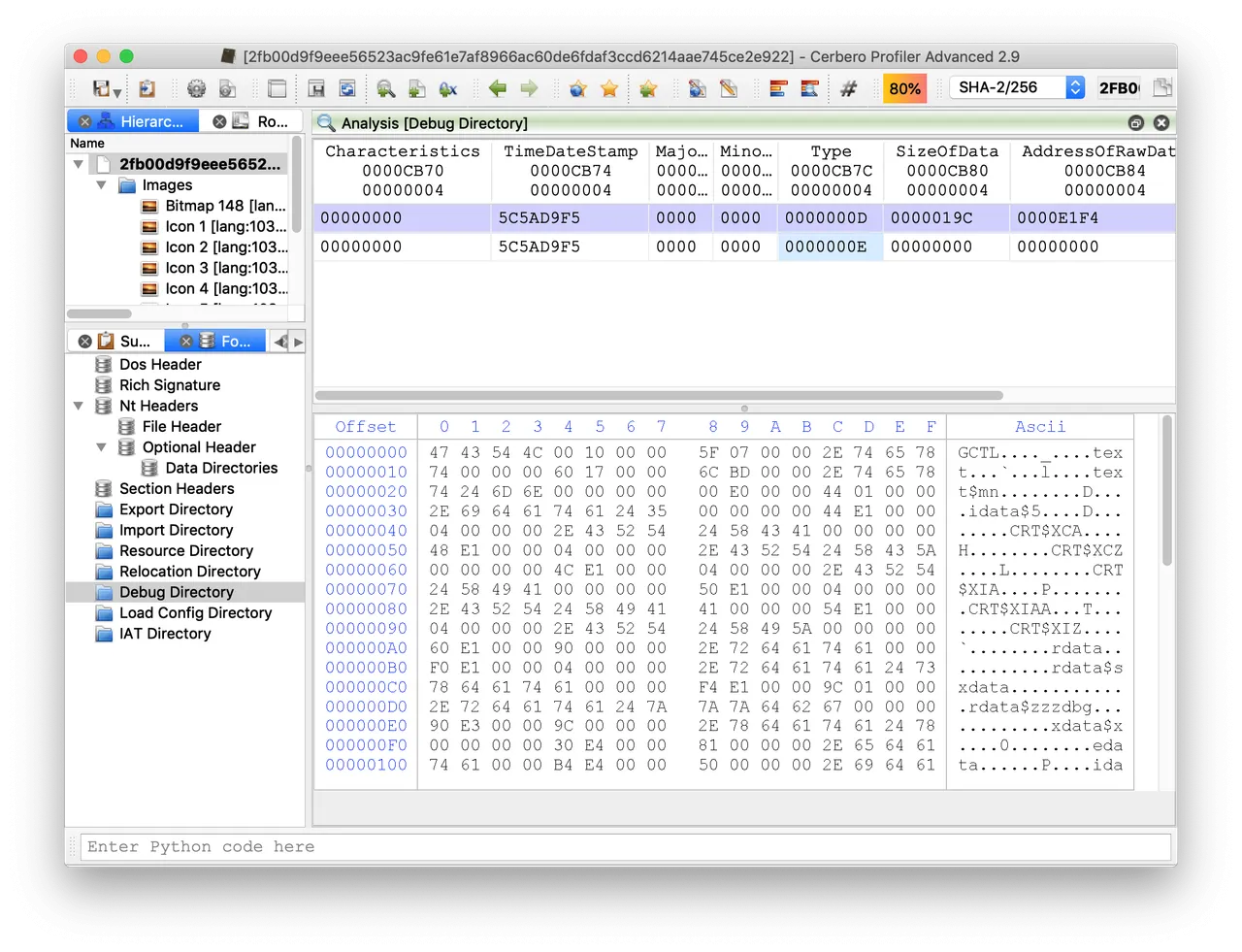This screenshot has width=1242, height=952.
Task: Select SizeOfData cell 0000019C
Action: click(947, 217)
